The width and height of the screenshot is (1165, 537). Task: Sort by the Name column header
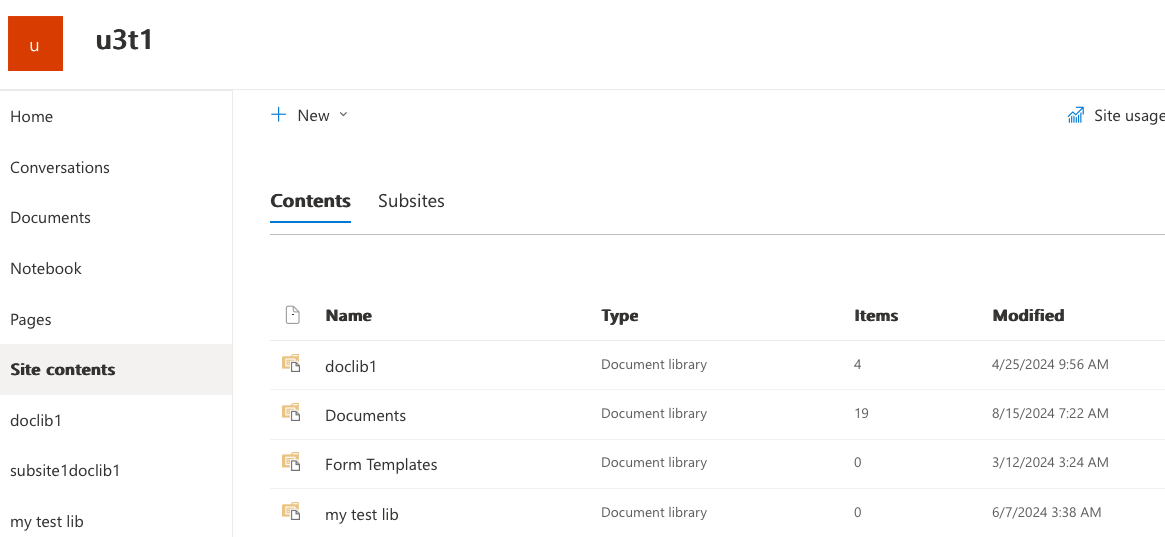coord(348,315)
